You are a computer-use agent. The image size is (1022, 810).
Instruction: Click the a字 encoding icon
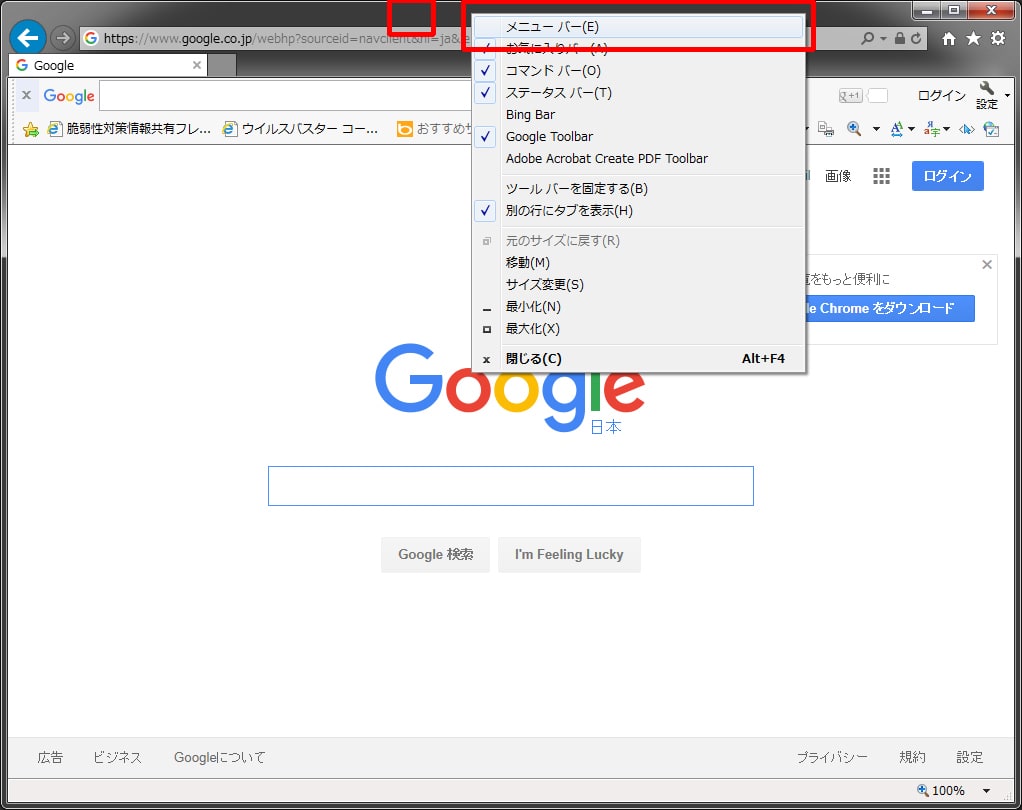point(931,129)
